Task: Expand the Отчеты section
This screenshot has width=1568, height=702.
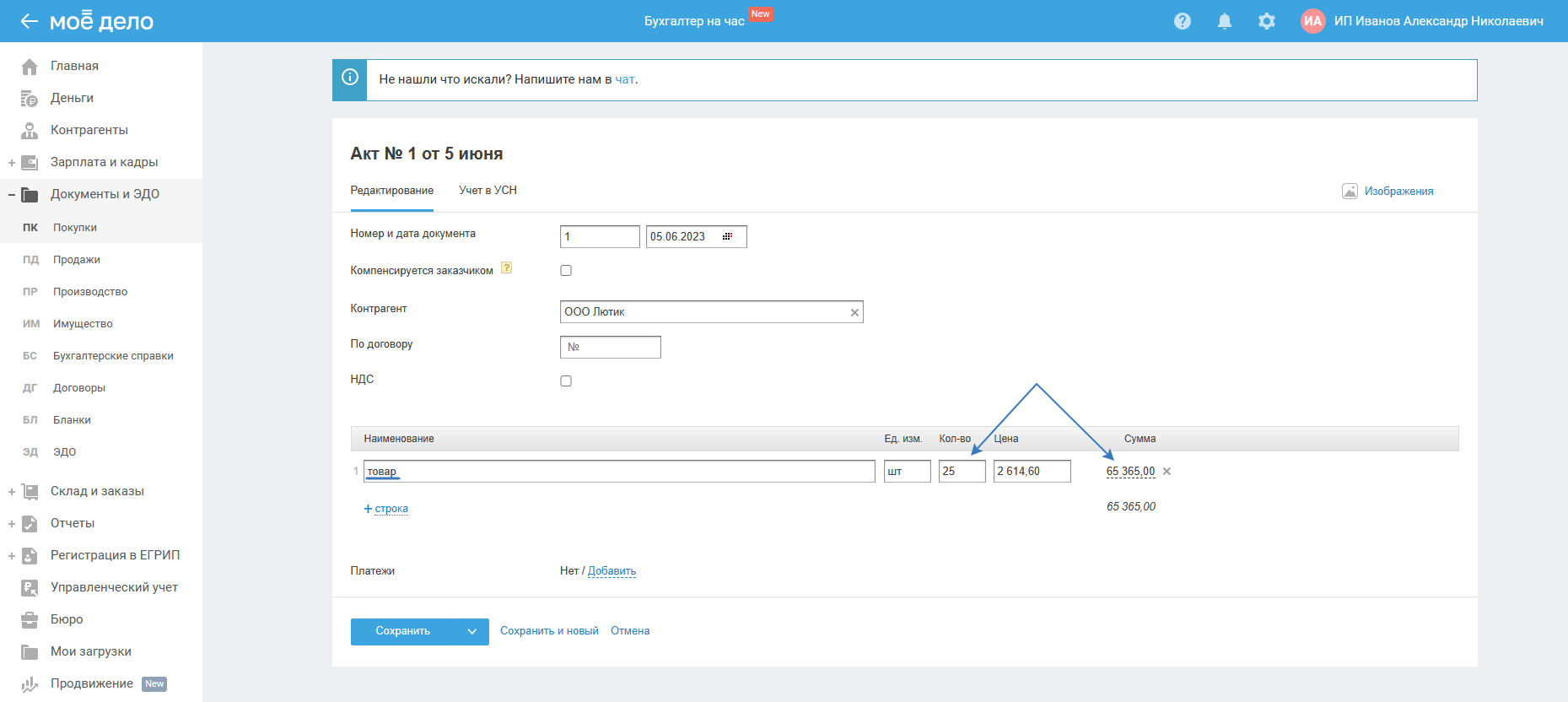Action: coord(12,524)
